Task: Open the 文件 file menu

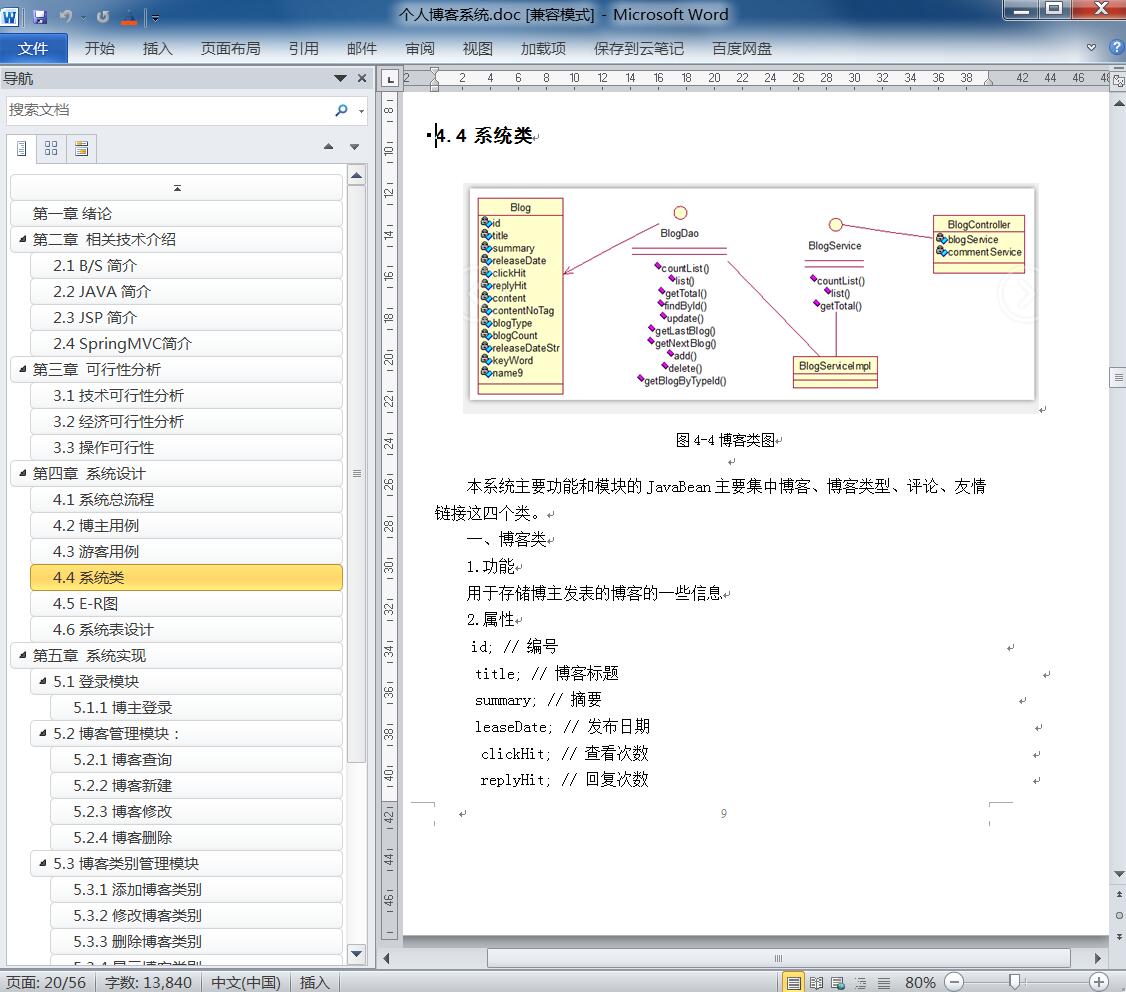Action: tap(33, 48)
